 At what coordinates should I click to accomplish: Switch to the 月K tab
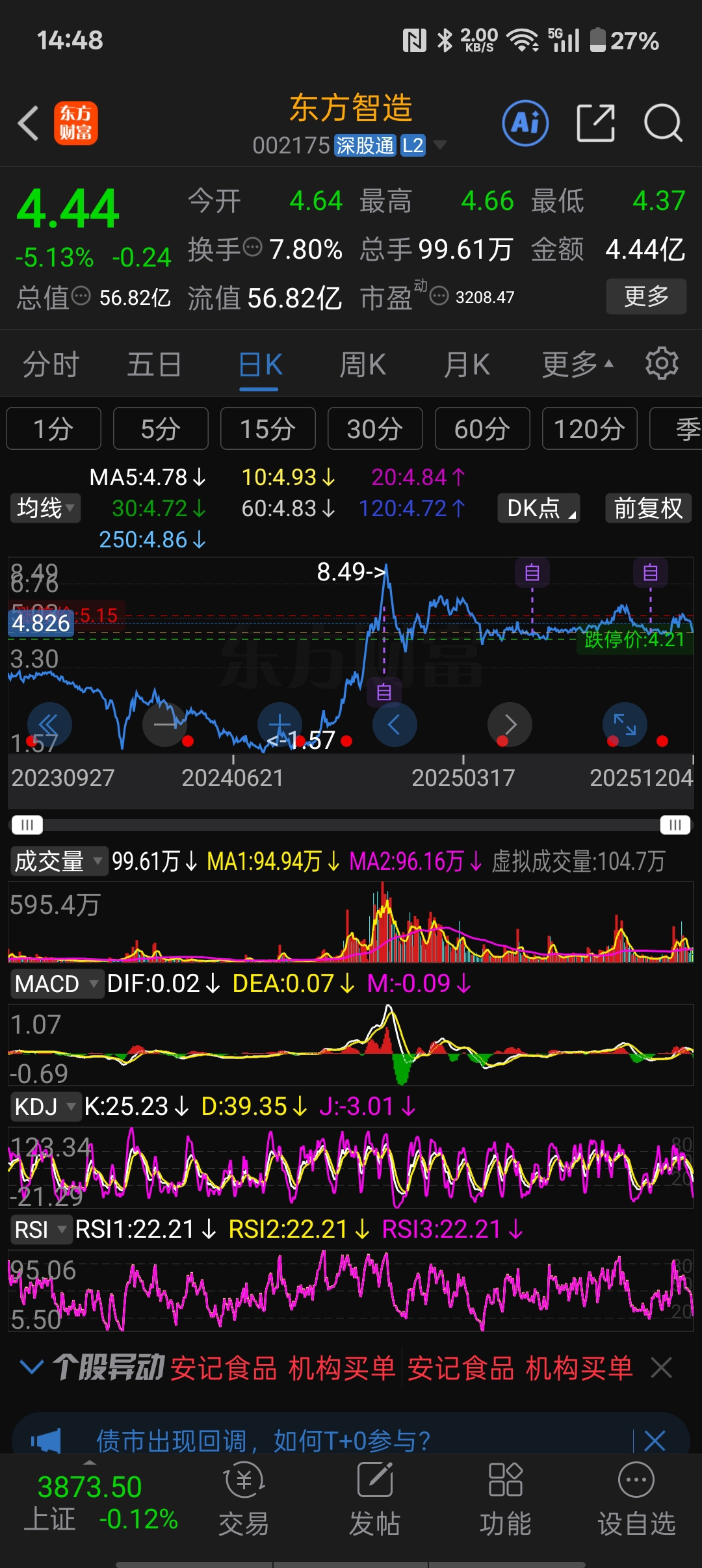coord(467,364)
